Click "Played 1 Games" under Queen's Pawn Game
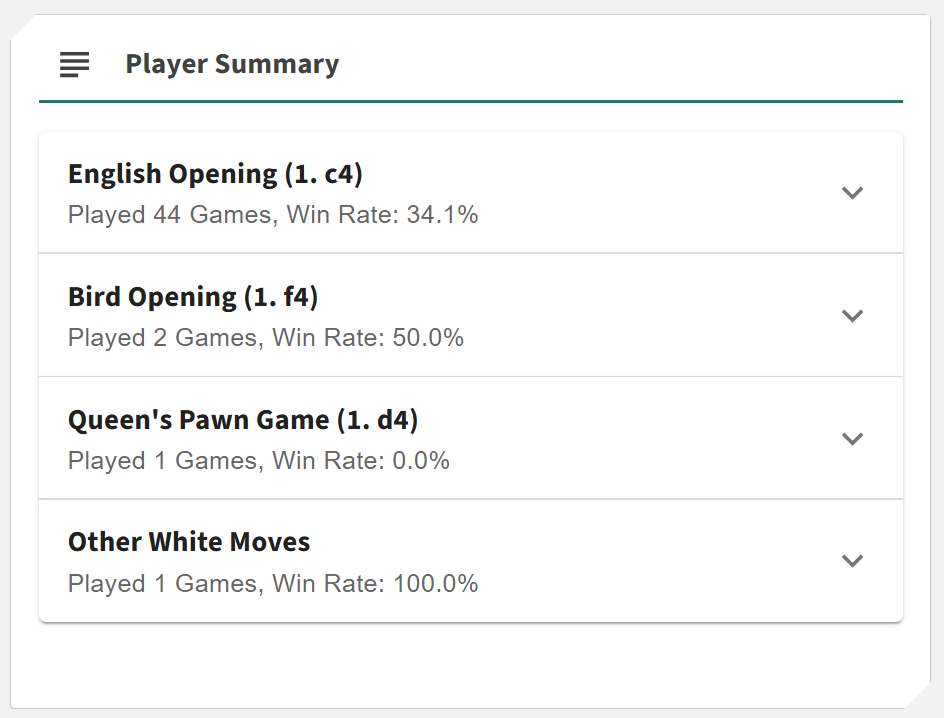Image resolution: width=944 pixels, height=718 pixels. click(x=163, y=461)
